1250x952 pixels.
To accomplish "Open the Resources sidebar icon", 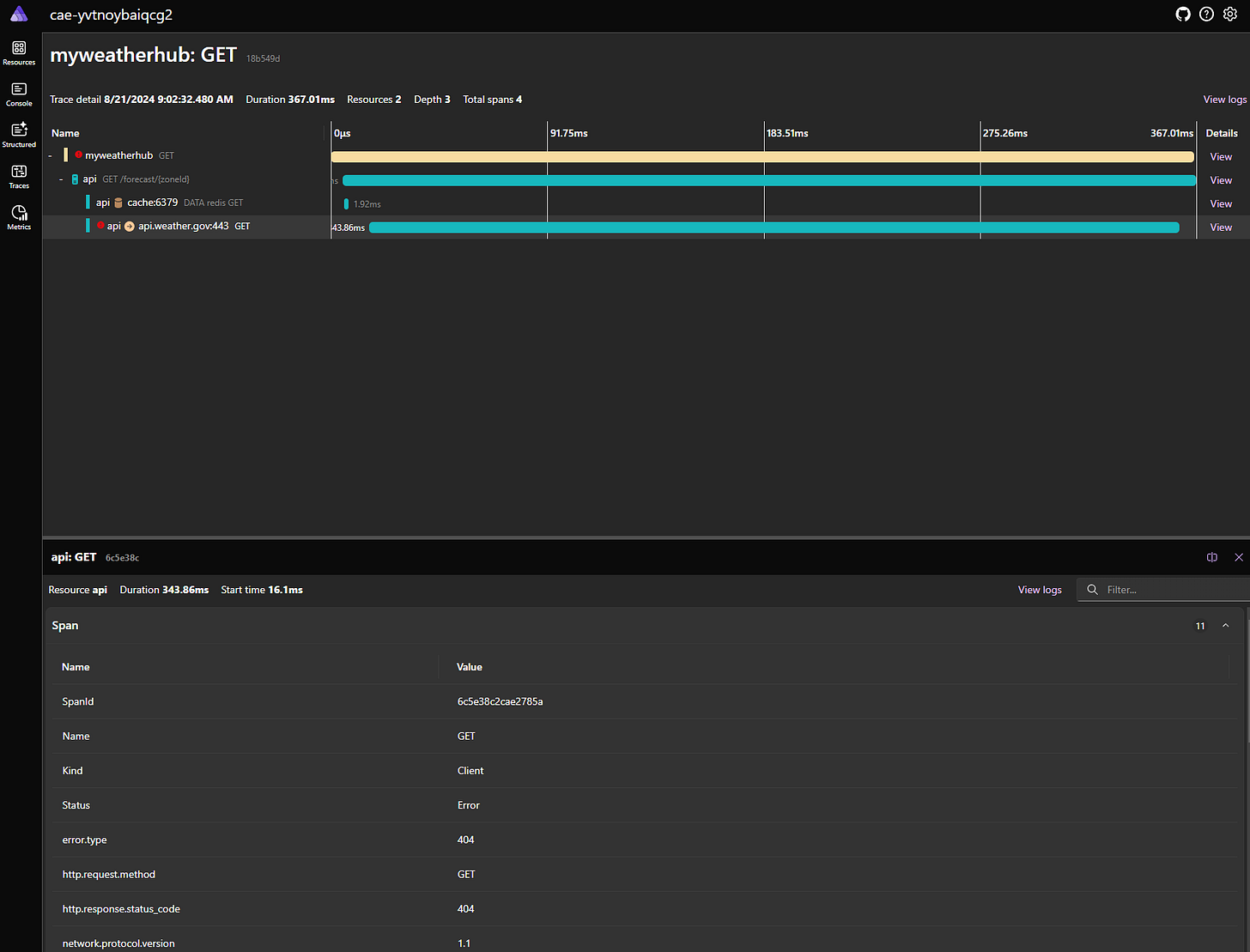I will (x=18, y=50).
